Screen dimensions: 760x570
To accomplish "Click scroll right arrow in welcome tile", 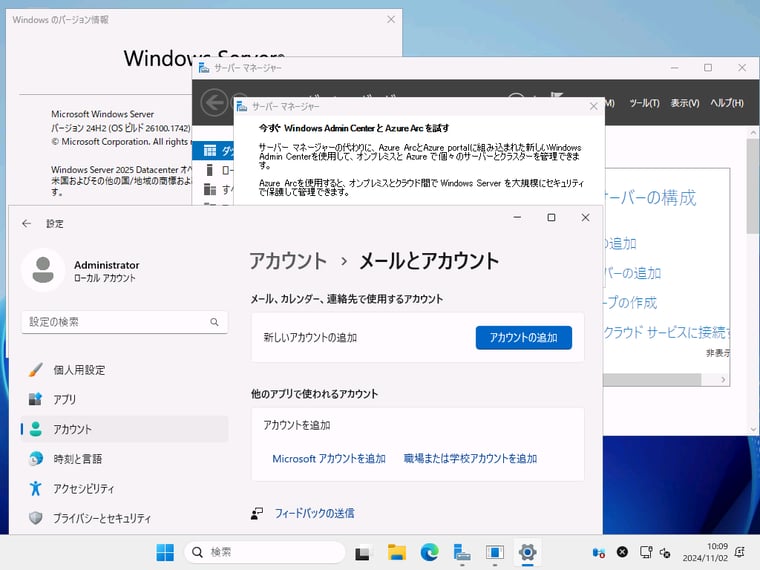I will [x=723, y=380].
